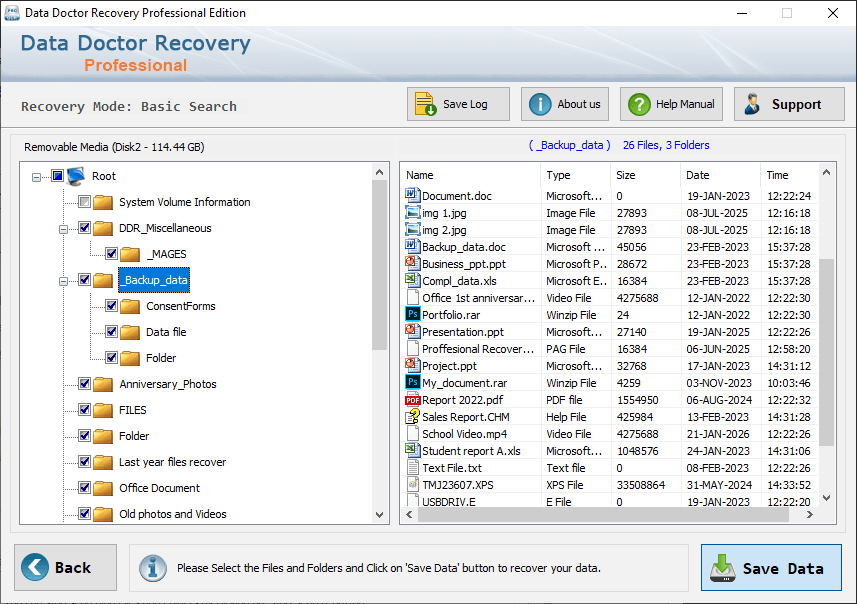Open the Support button
This screenshot has width=857, height=604.
(789, 104)
